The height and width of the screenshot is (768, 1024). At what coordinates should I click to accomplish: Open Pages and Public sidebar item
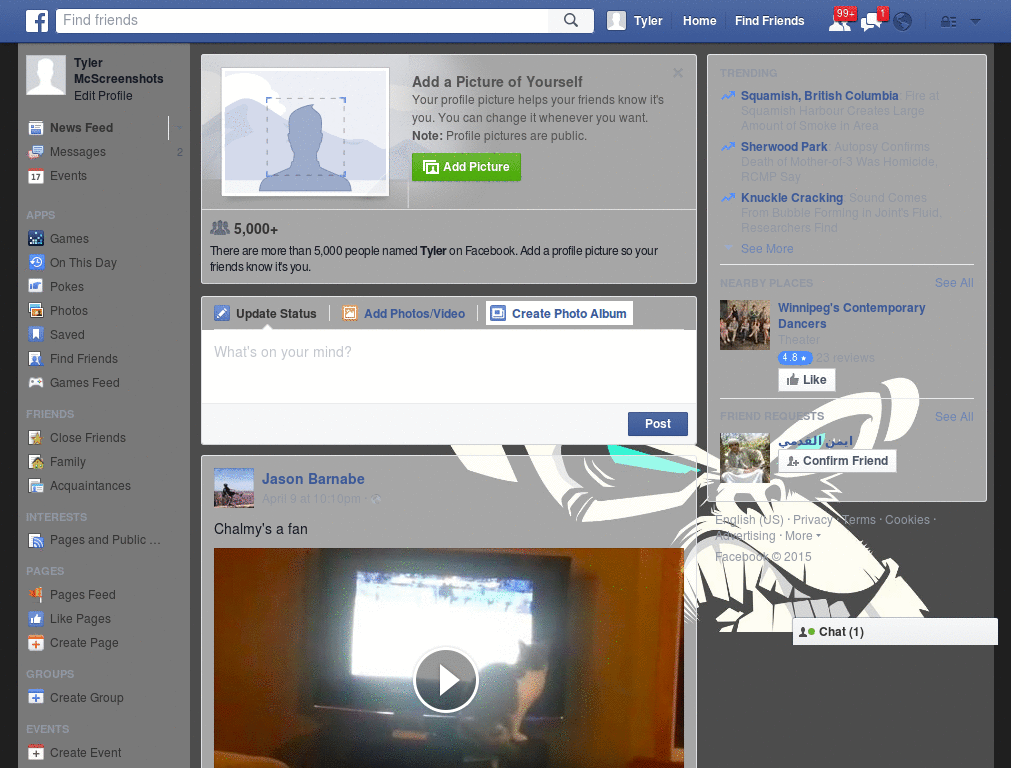click(x=95, y=540)
